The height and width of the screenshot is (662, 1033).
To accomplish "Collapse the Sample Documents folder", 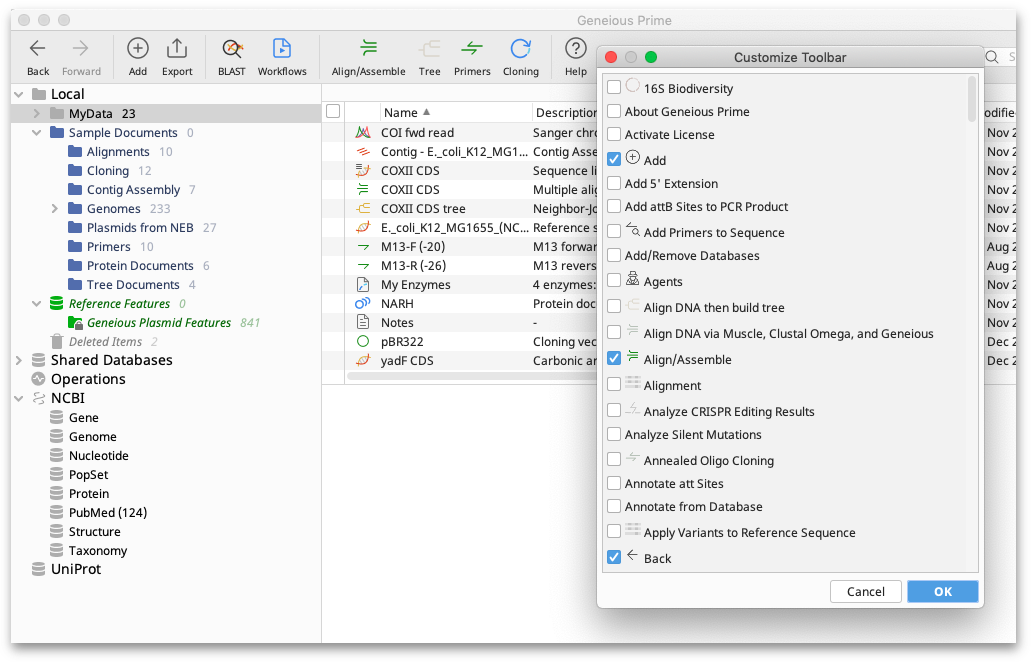I will pyautogui.click(x=37, y=133).
